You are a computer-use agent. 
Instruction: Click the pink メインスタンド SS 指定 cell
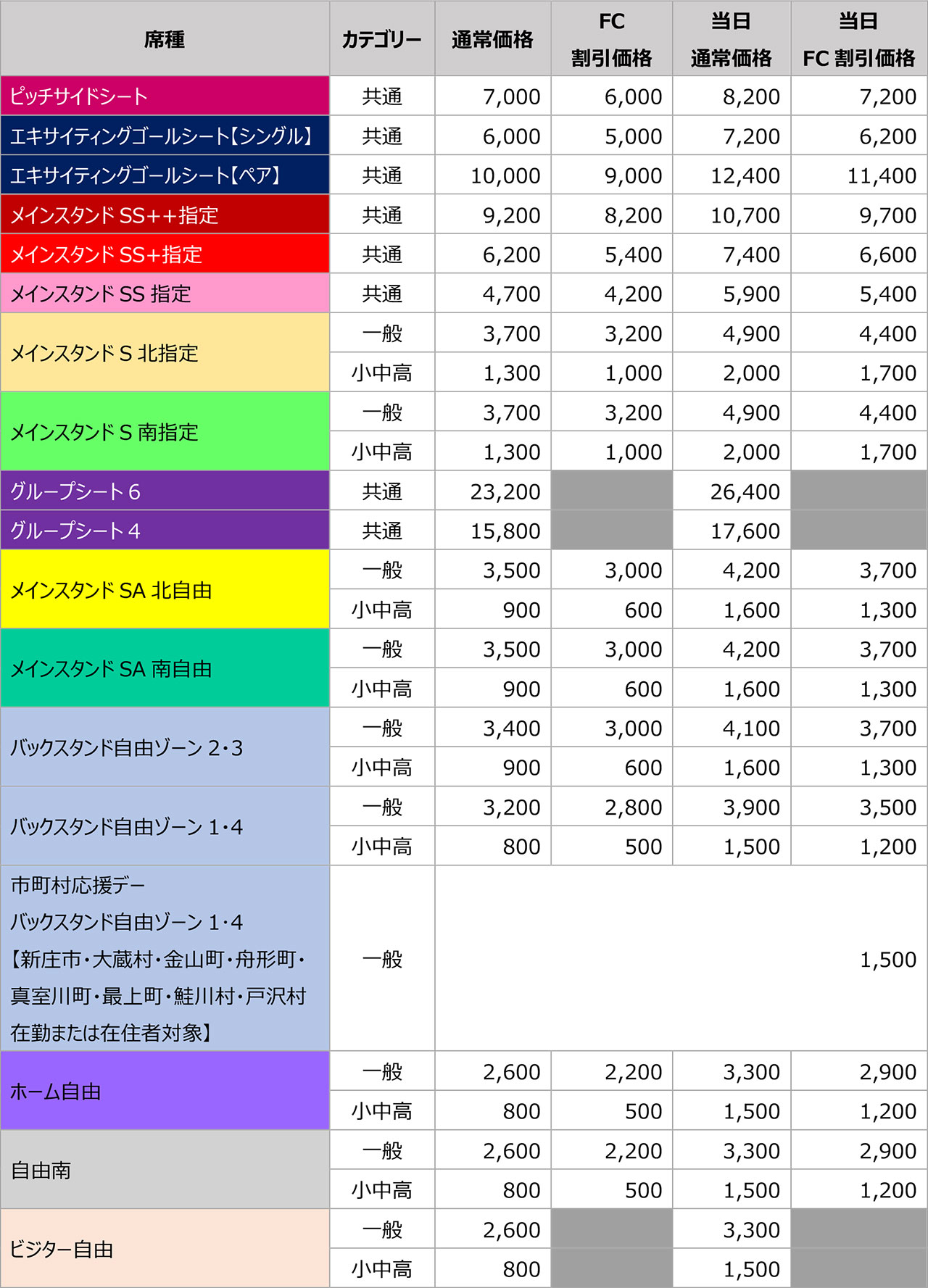(165, 294)
